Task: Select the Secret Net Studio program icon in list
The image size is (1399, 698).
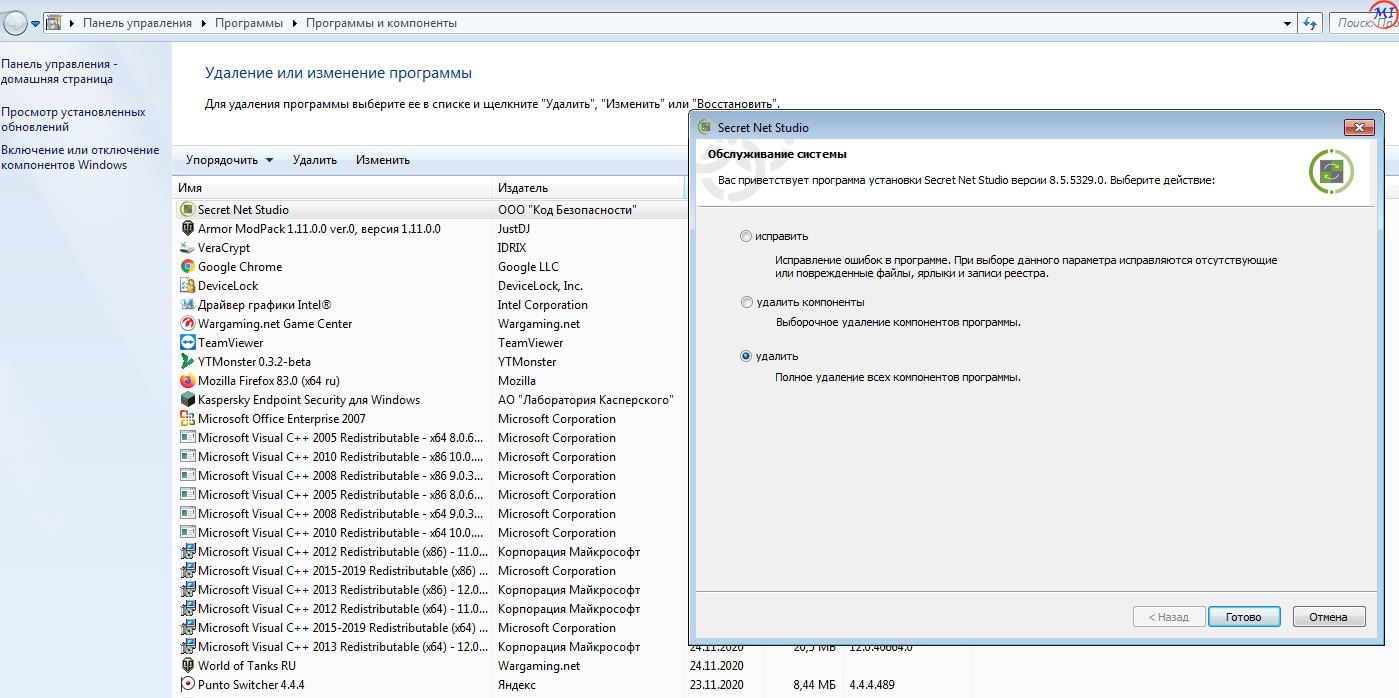Action: coord(187,210)
